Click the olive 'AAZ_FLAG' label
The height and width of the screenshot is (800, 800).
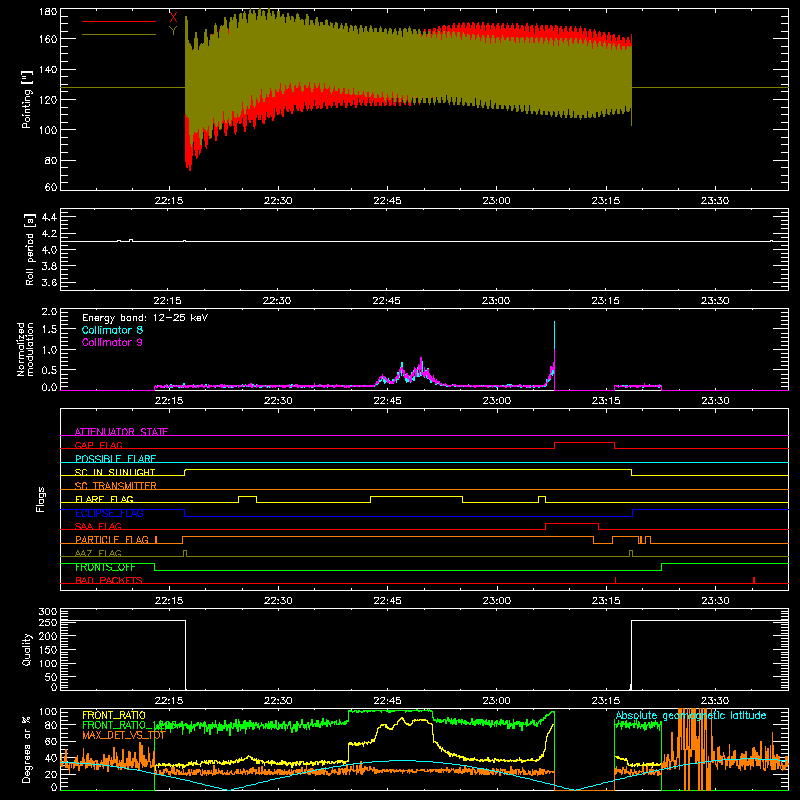[98, 553]
